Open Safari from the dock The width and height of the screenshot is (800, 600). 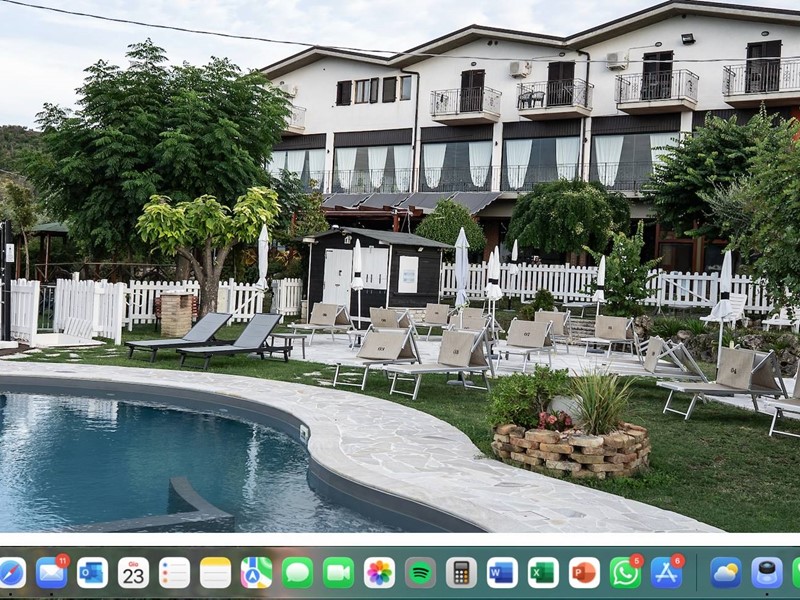tap(10, 573)
